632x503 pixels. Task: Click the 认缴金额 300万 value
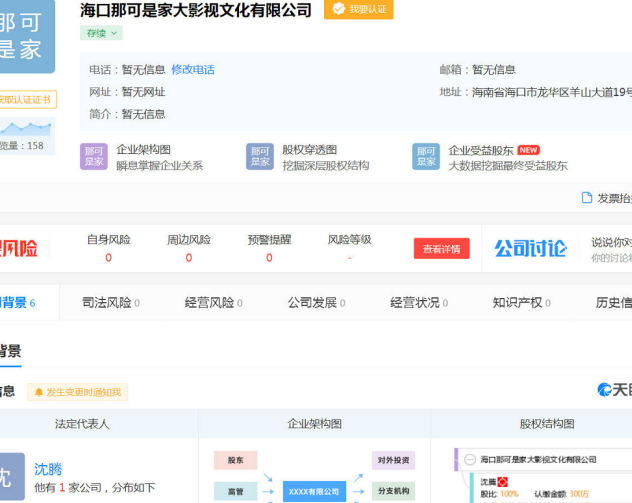click(579, 494)
